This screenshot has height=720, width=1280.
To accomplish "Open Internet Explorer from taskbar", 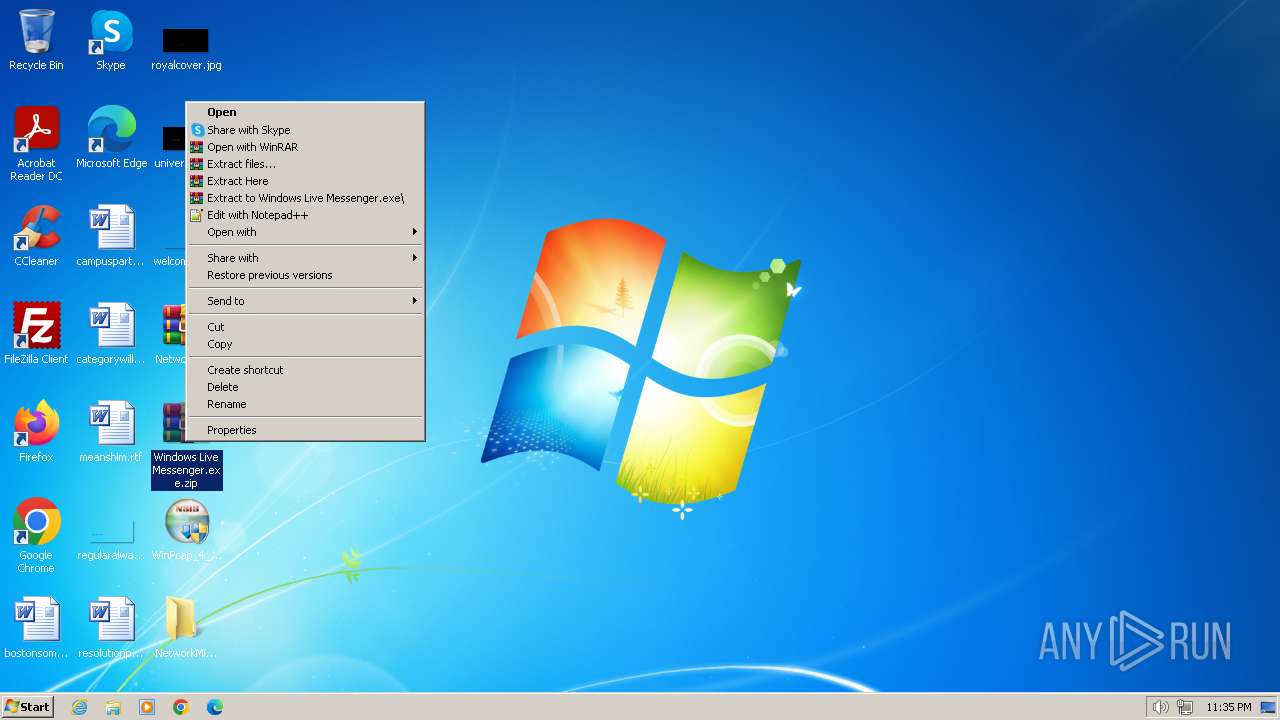I will click(x=79, y=707).
